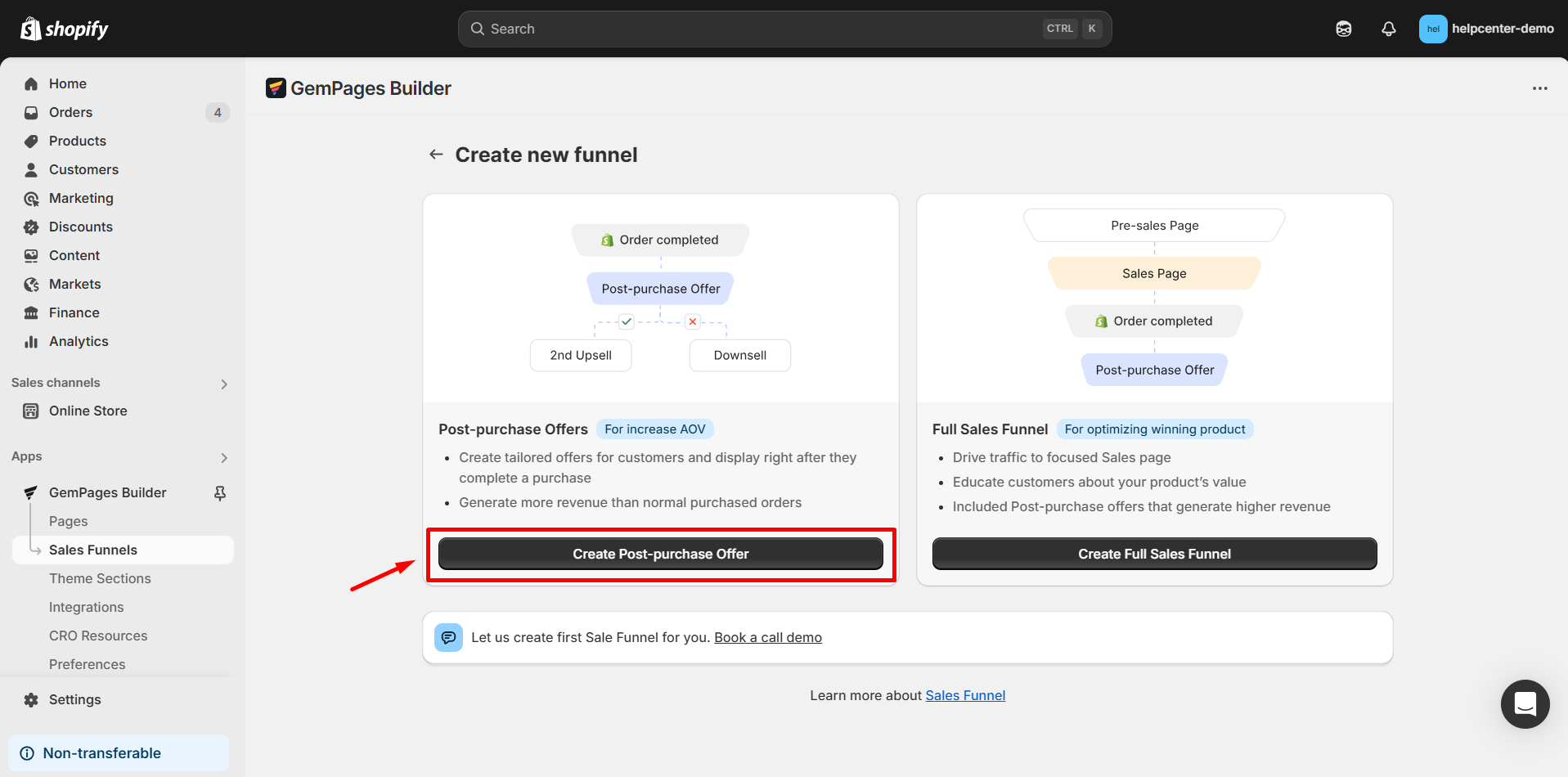
Task: Open Orders in the sidebar
Action: click(70, 112)
